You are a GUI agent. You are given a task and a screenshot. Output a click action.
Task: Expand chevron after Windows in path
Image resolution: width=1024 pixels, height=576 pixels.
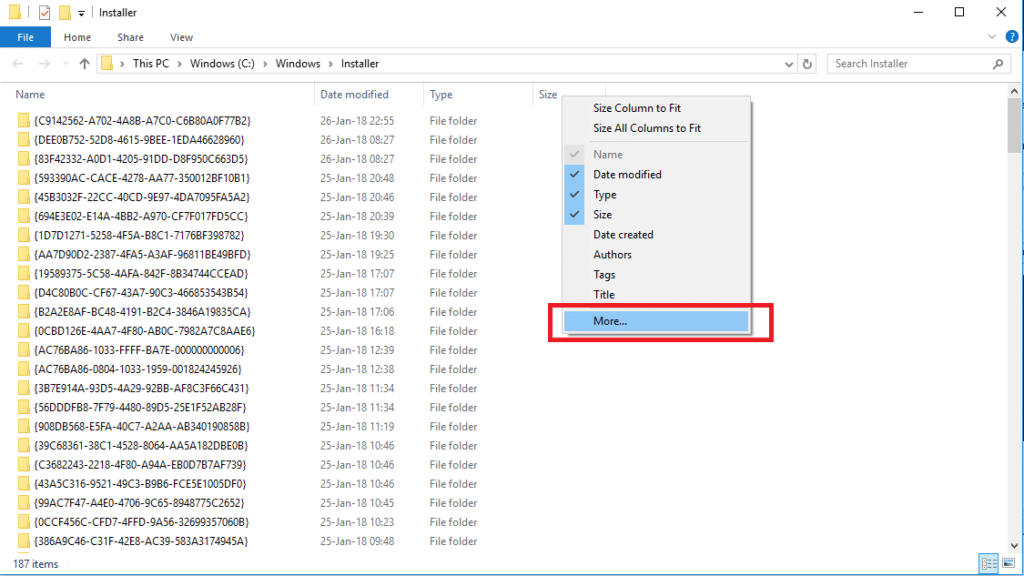[x=330, y=64]
